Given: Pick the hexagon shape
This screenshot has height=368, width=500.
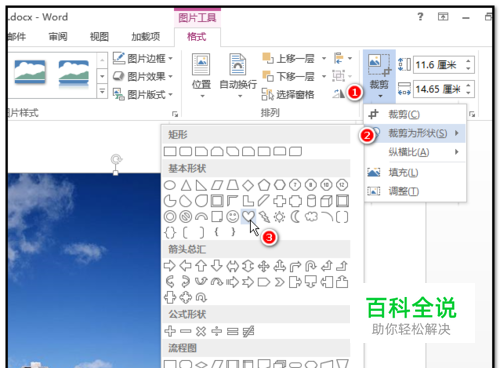Looking at the screenshot, I should pos(279,185).
